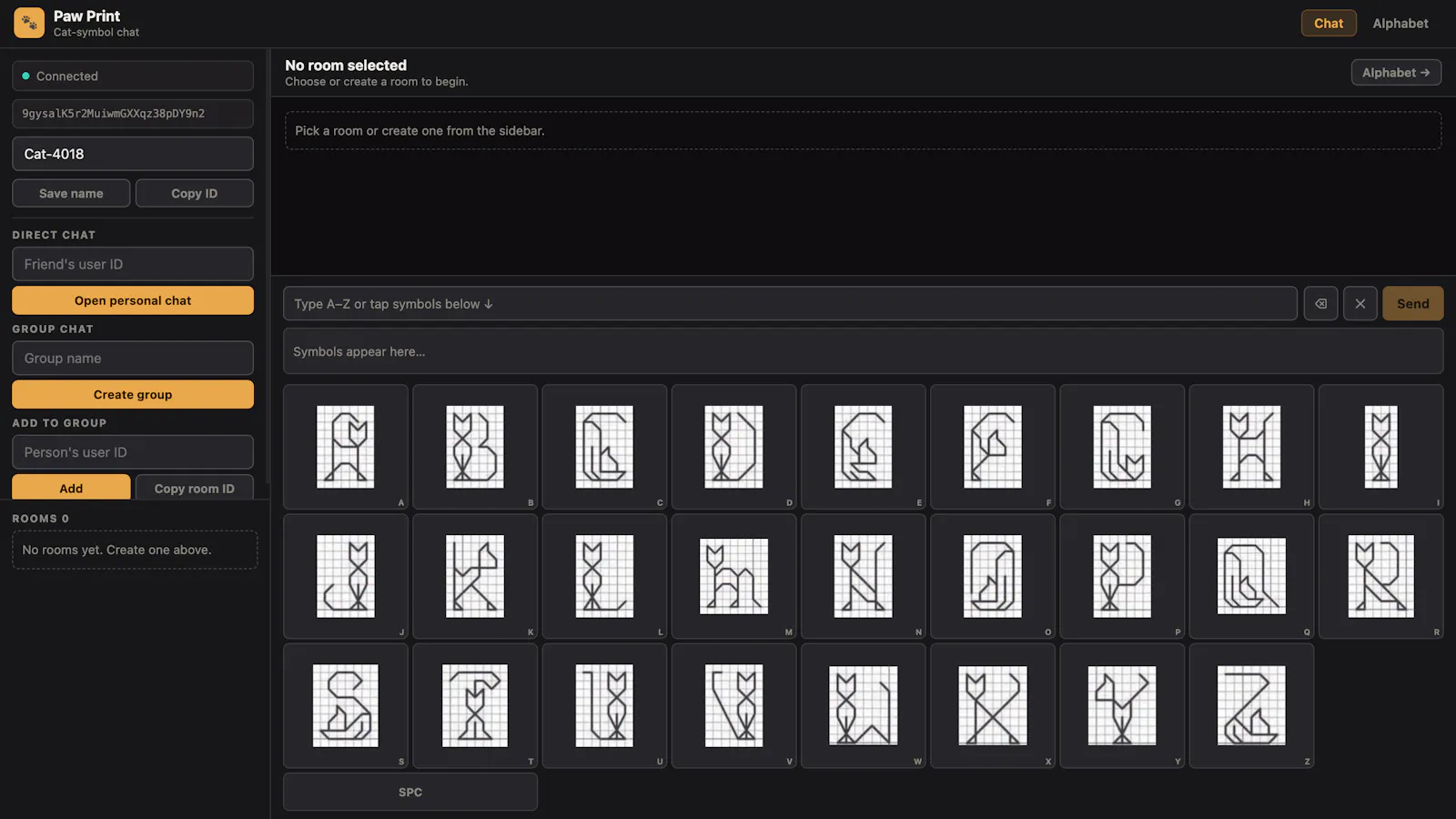Click the Cat-4018 name field
The image size is (1456, 819).
(133, 154)
